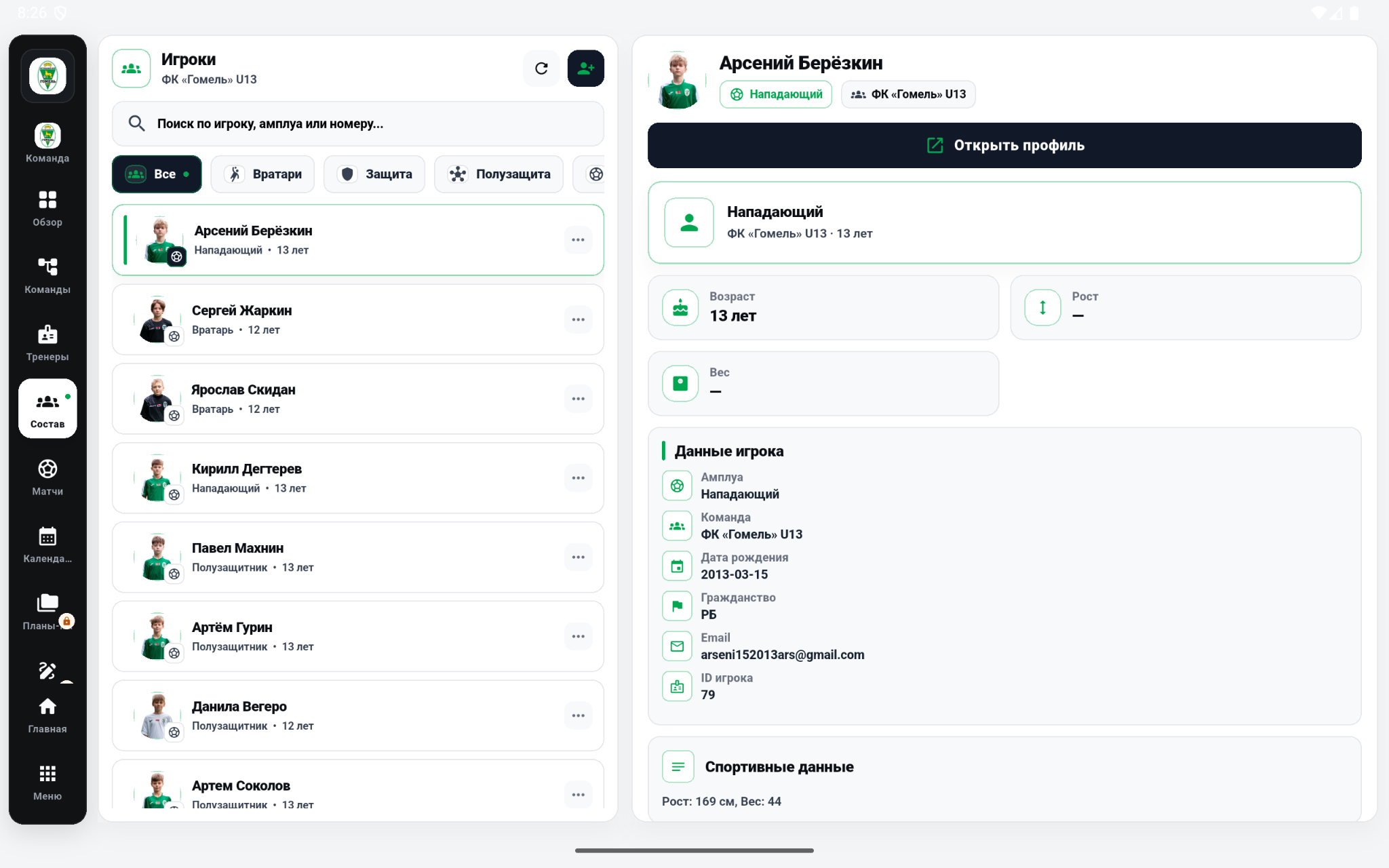Go to Обзор section
The width and height of the screenshot is (1389, 868).
[47, 209]
